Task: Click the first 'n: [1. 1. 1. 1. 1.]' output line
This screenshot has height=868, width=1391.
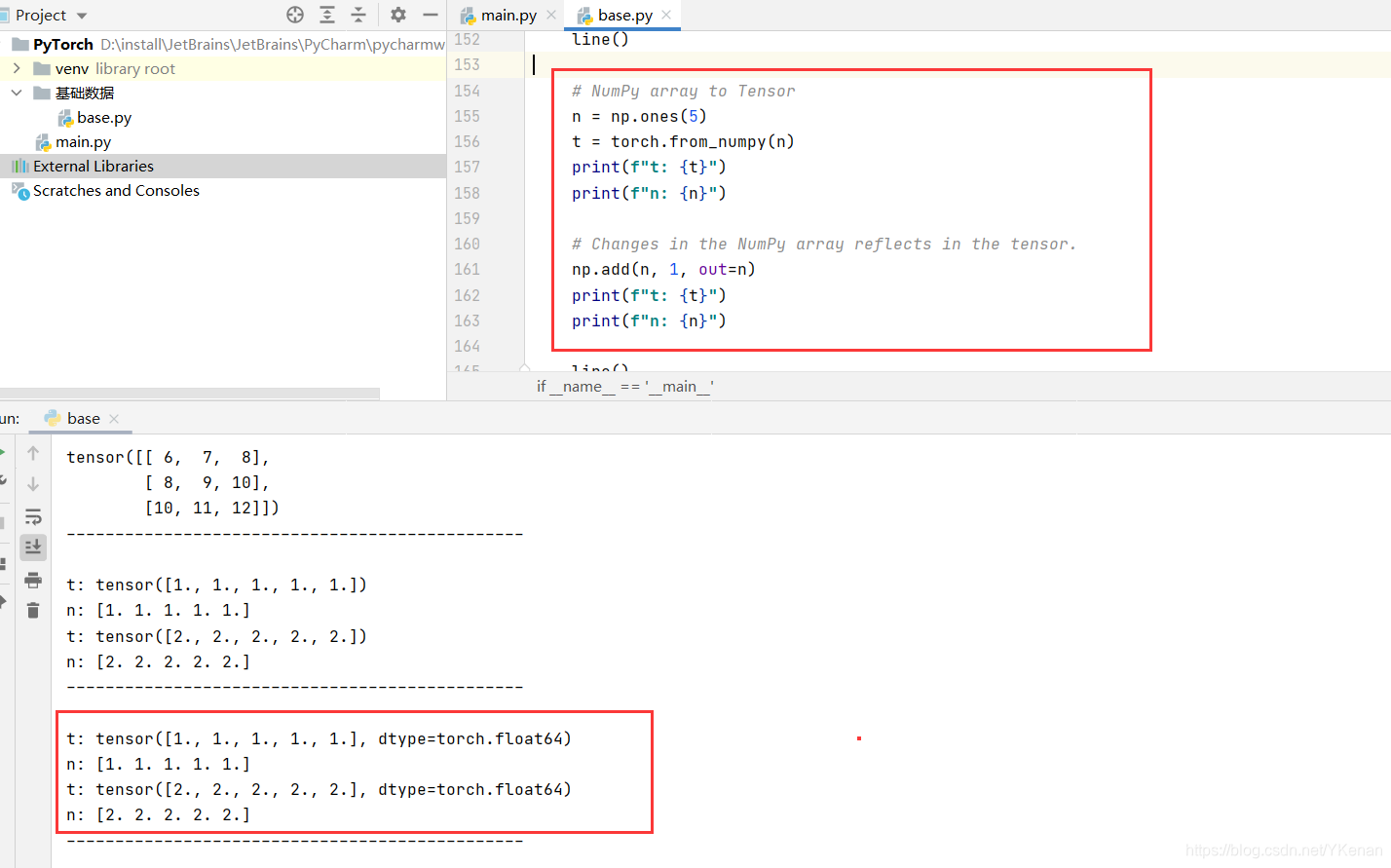Action: pos(158,610)
